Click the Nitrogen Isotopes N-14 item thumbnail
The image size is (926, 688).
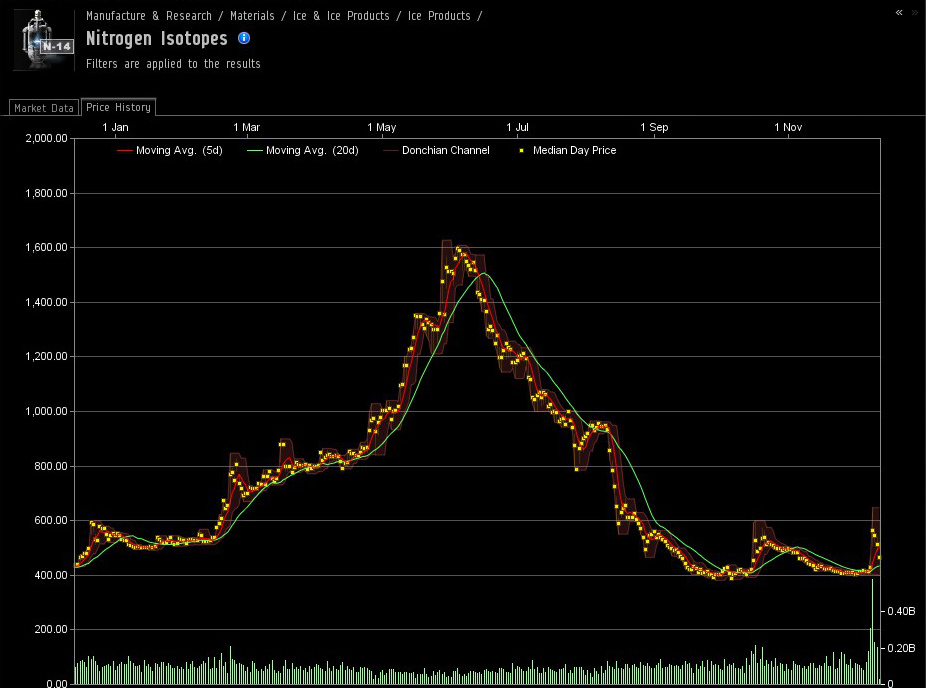tap(43, 40)
